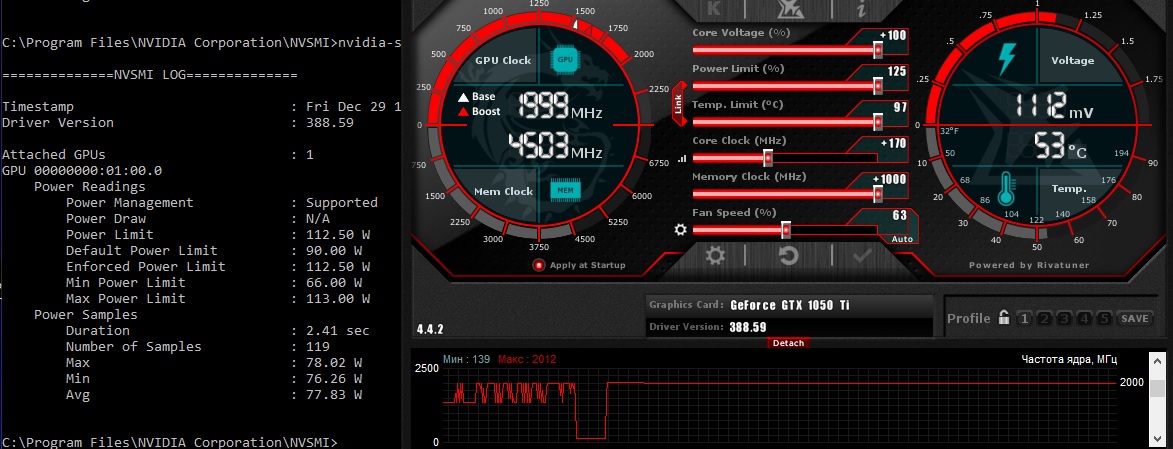
Task: Click the graph 'Макс : 2012' value
Action: 527,359
